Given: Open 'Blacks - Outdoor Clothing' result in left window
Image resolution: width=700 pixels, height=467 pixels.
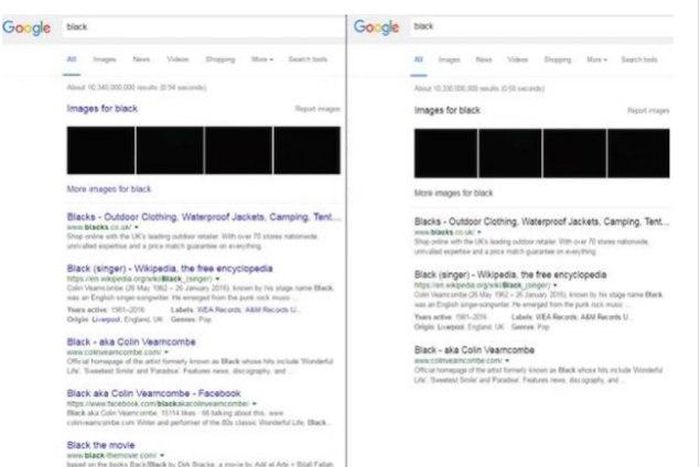Looking at the screenshot, I should (x=204, y=217).
